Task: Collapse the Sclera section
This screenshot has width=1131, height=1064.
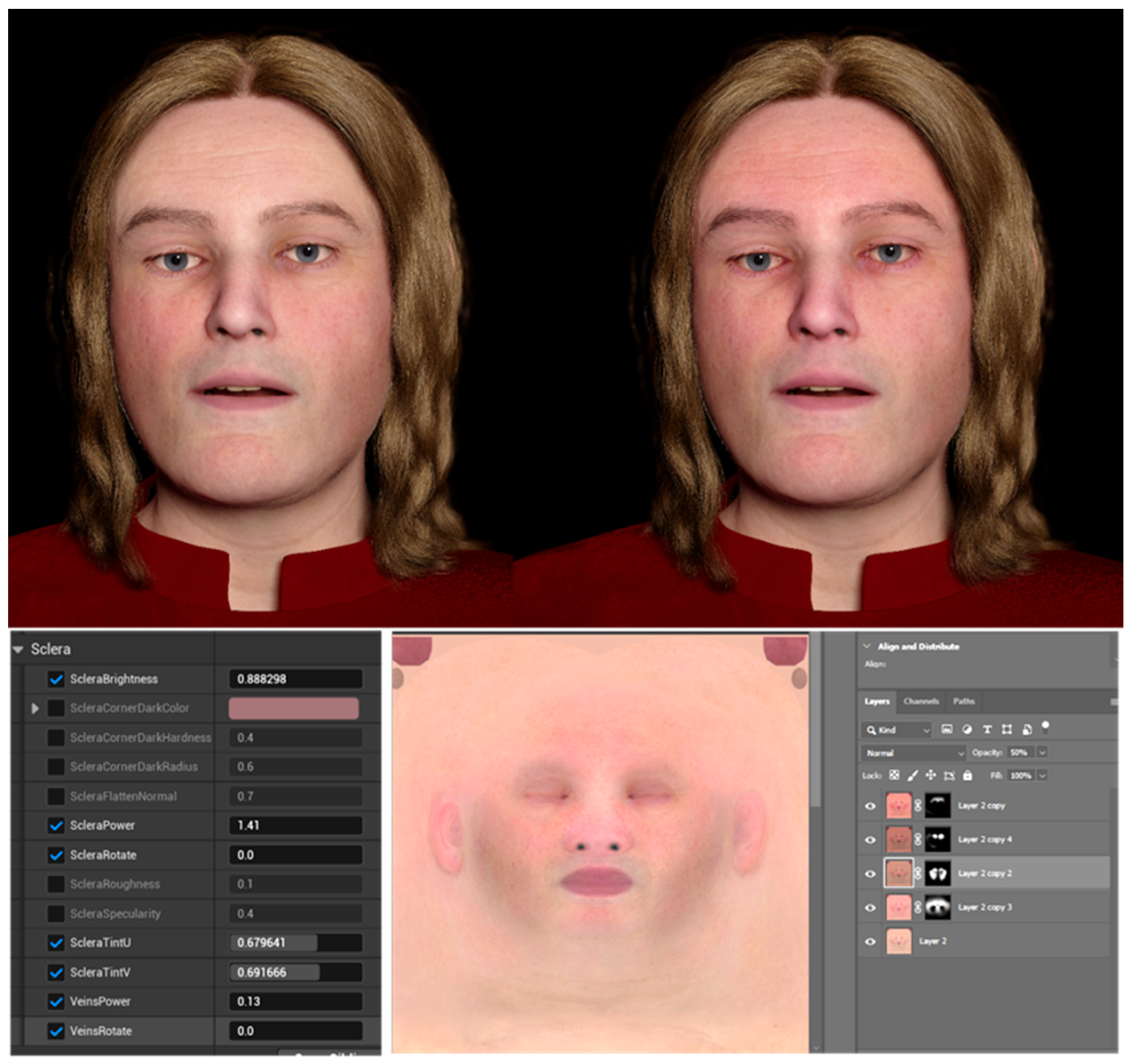Action: [18, 649]
